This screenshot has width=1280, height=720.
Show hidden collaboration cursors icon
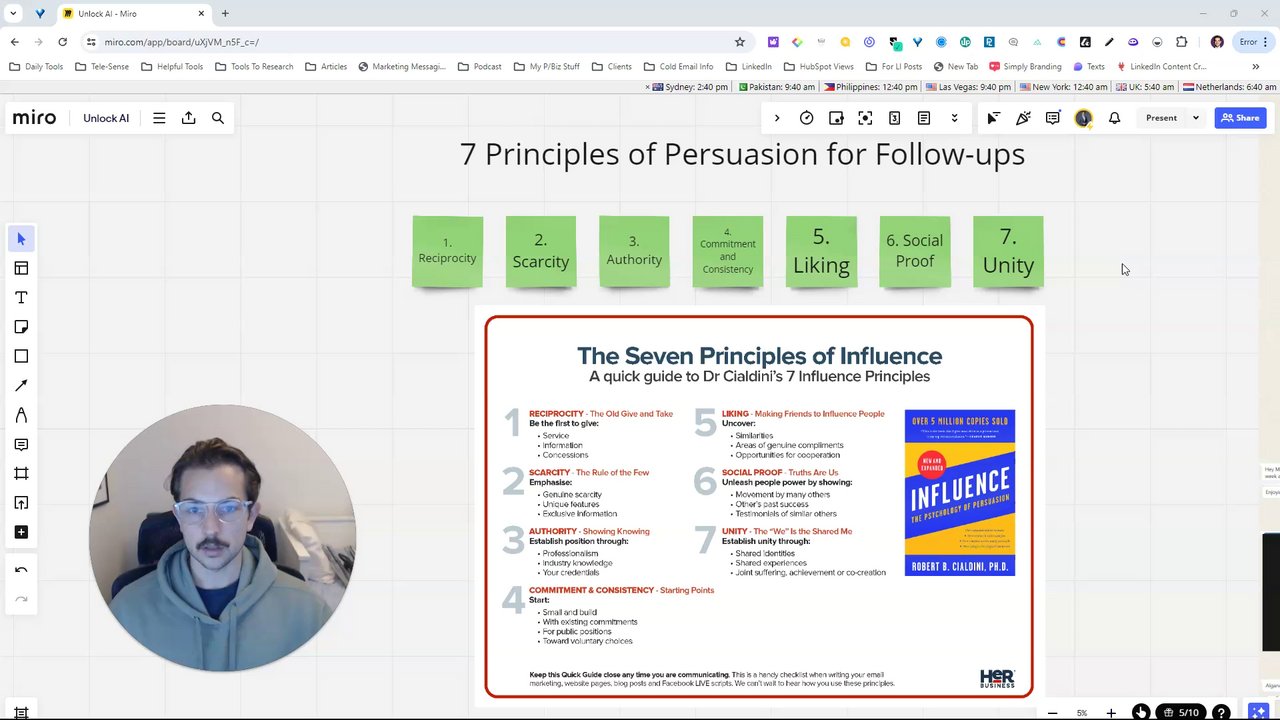pyautogui.click(x=993, y=118)
